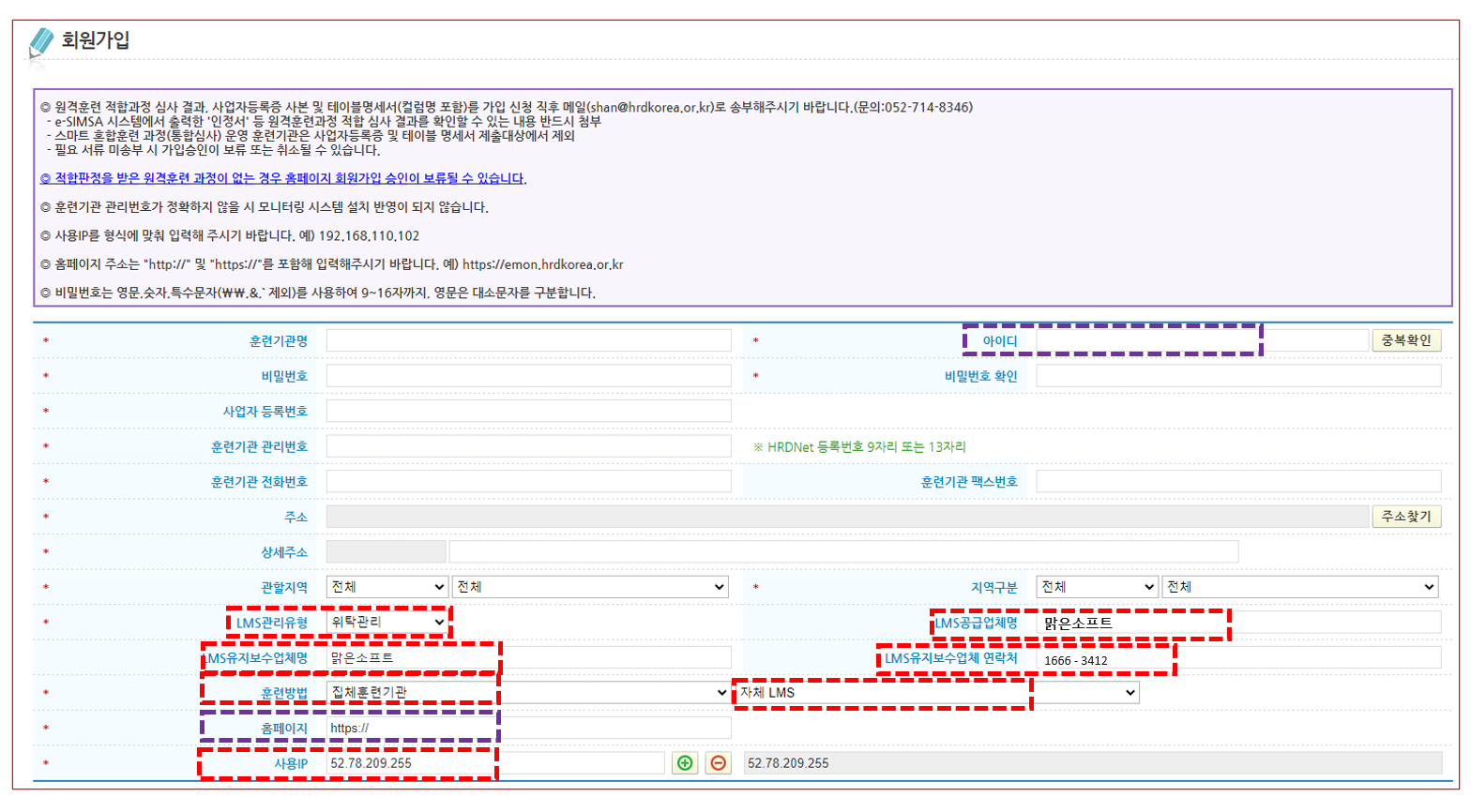Click the 훈련기관명 input field
Viewport: 1471px width, 812px height.
tap(528, 340)
